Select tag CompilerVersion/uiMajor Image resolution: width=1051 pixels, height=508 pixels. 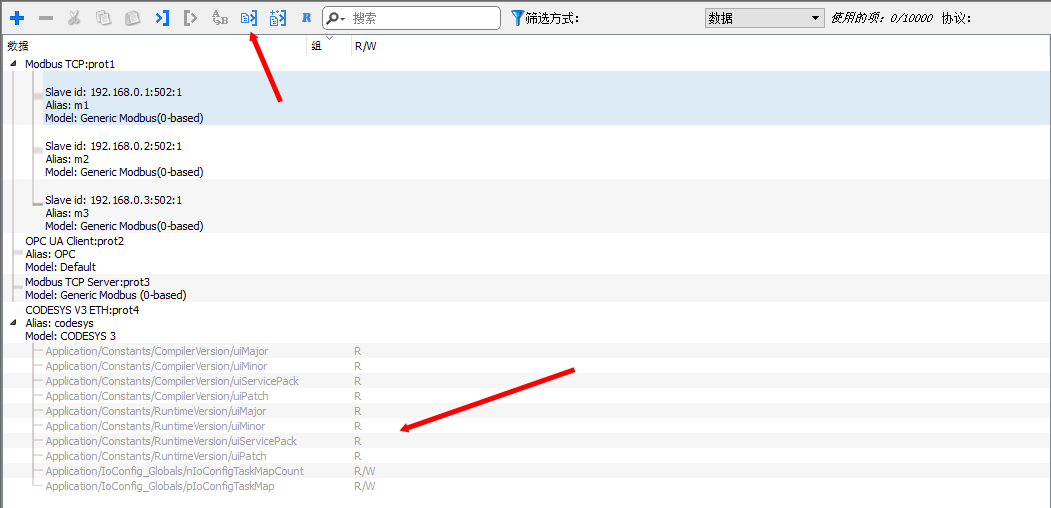click(x=157, y=351)
